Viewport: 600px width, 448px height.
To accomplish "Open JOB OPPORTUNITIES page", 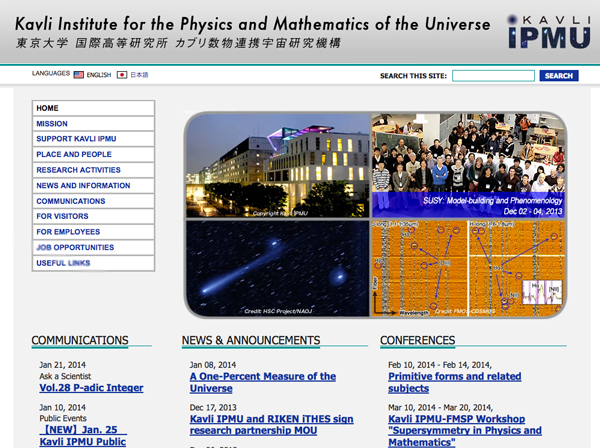I will click(x=93, y=247).
